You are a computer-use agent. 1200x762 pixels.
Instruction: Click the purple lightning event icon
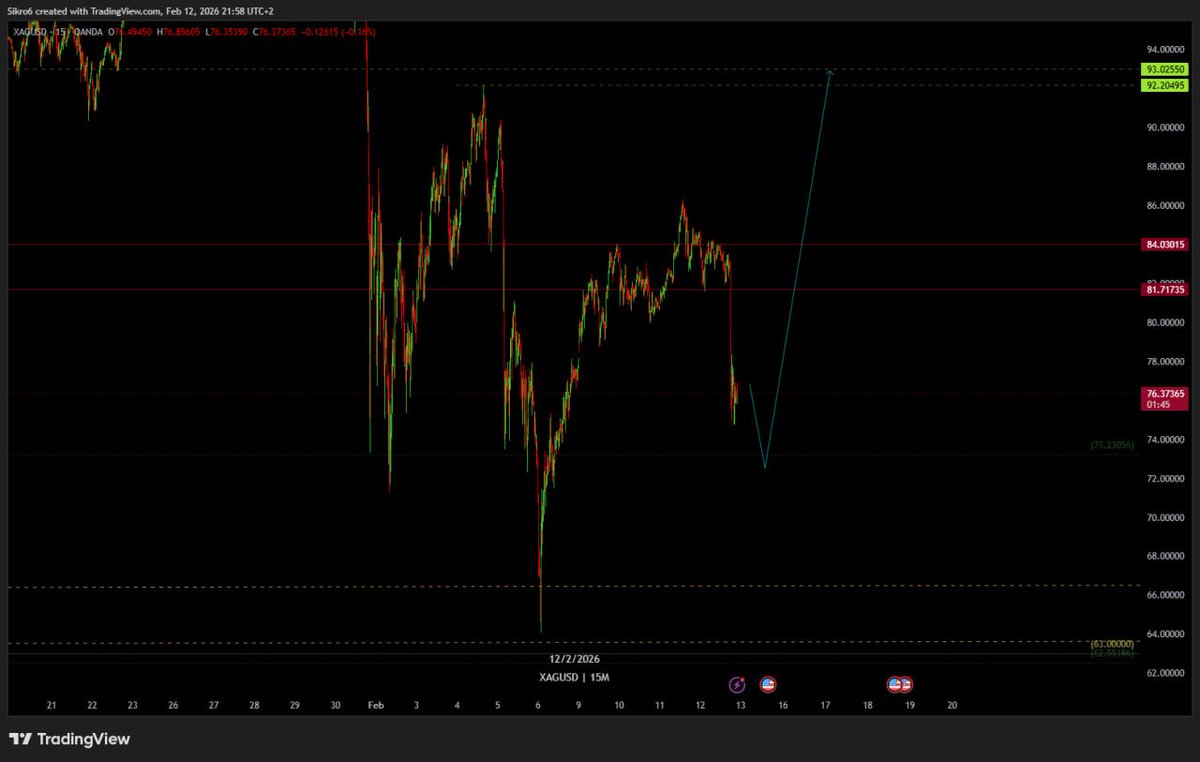point(737,685)
